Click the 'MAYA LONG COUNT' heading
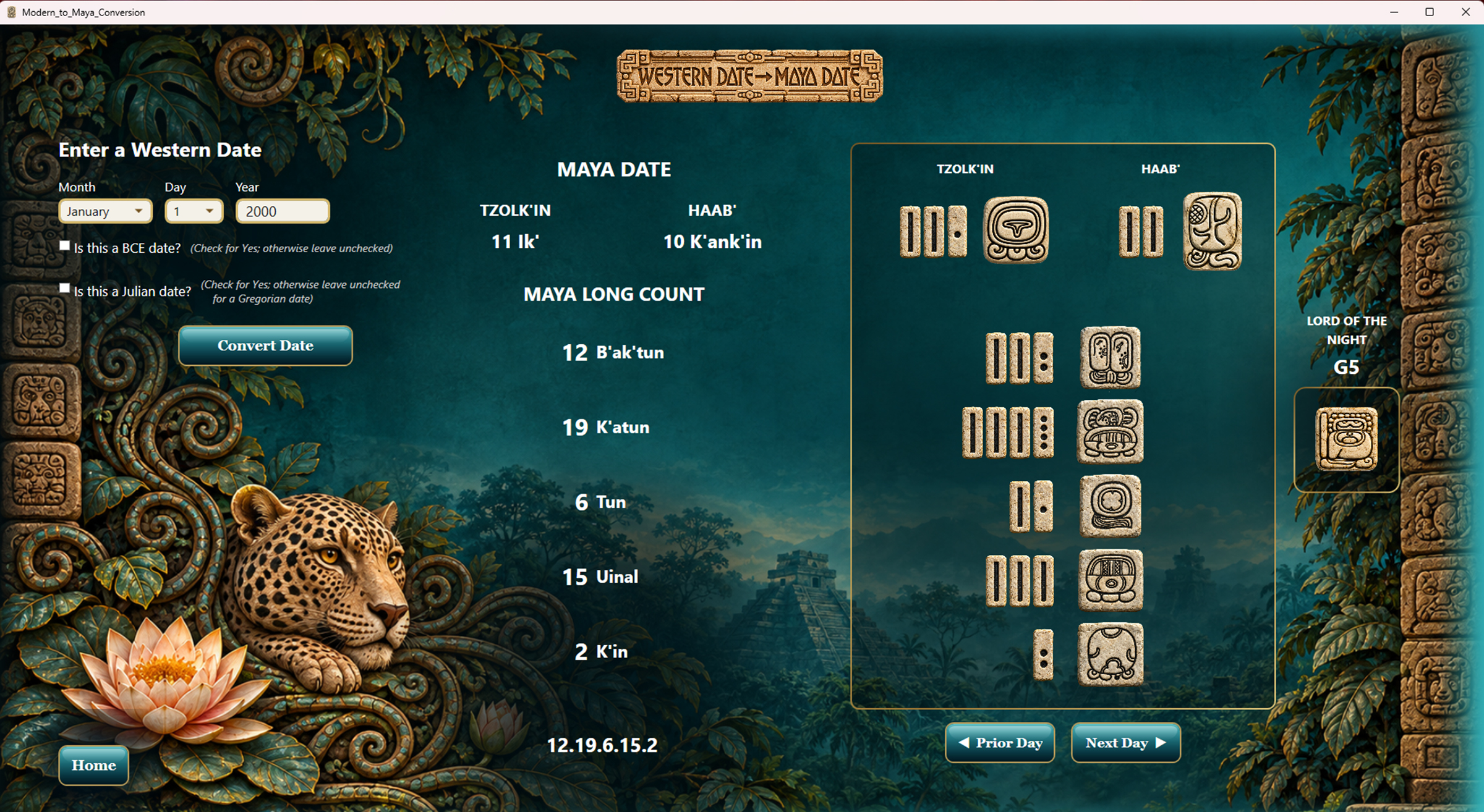The image size is (1484, 812). click(614, 294)
